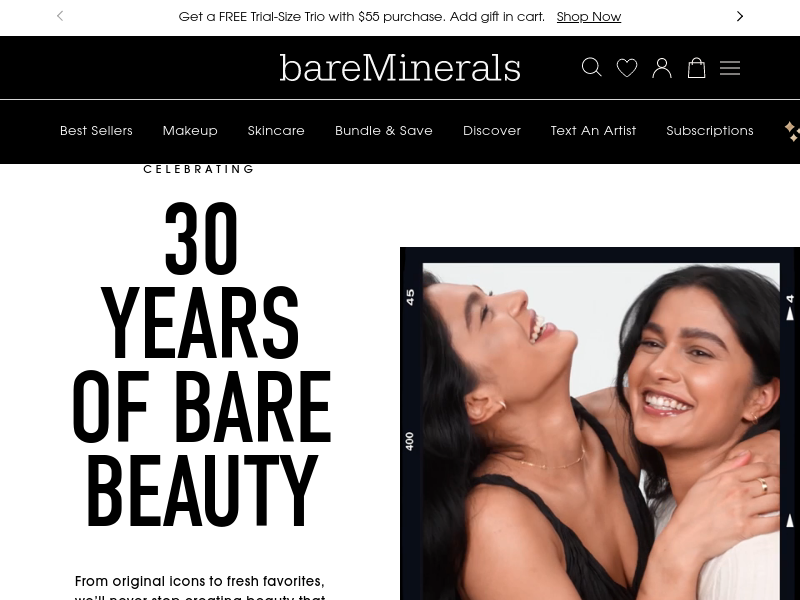Open the wishlist heart icon
Viewport: 800px width, 600px height.
tap(627, 68)
